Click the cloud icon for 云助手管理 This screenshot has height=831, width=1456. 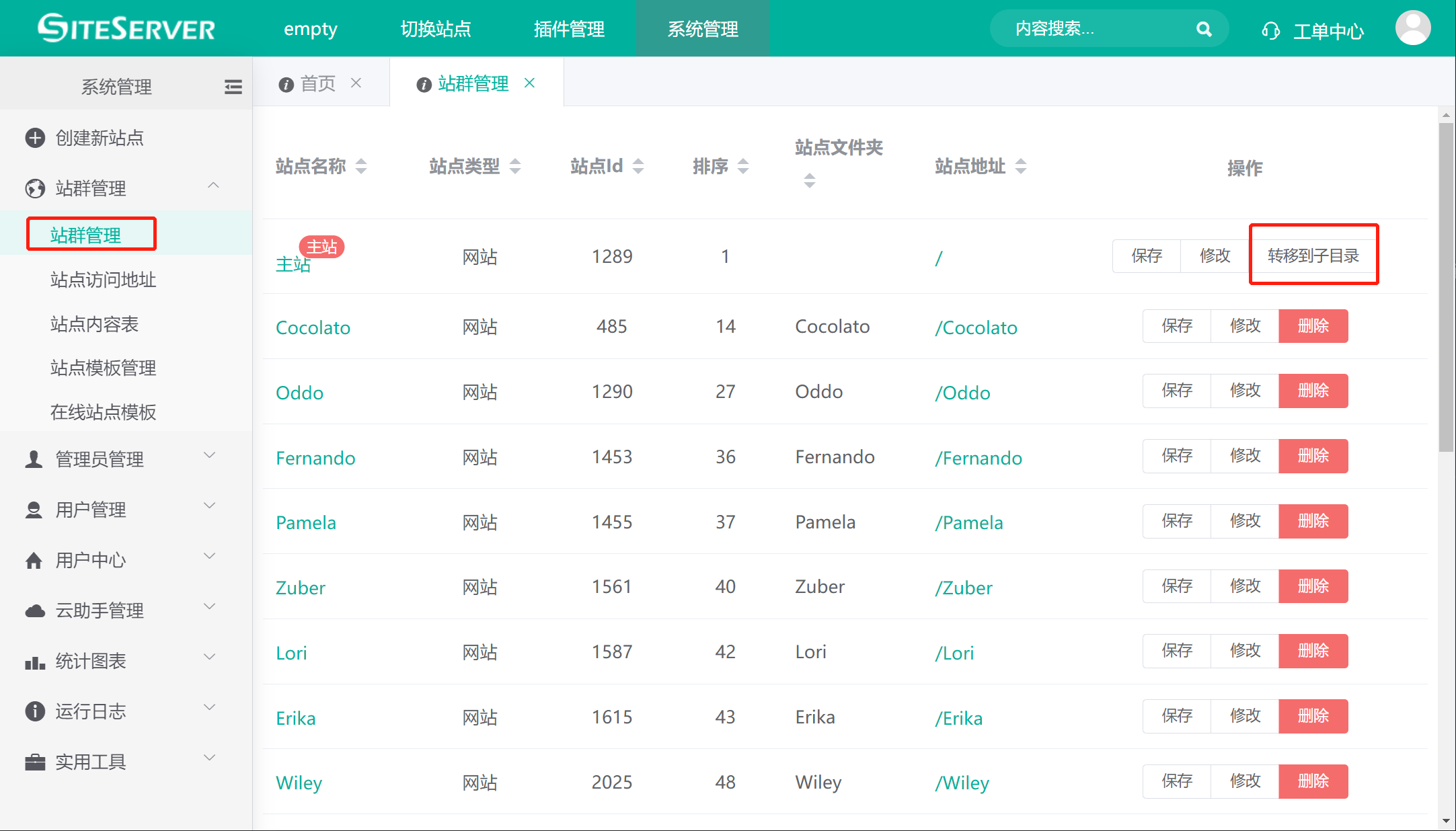(x=35, y=610)
